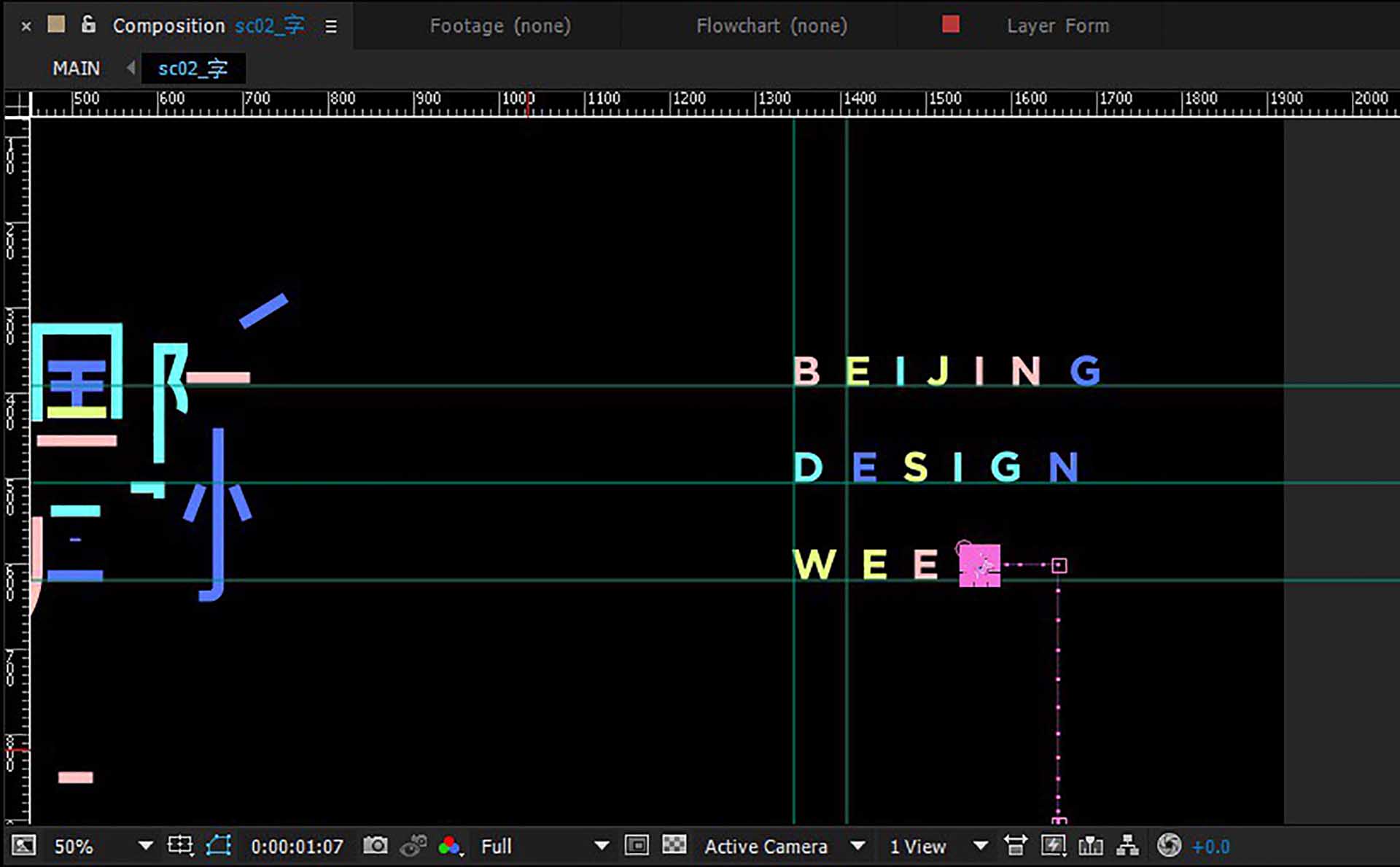Click the red Layer Form label swatch
The width and height of the screenshot is (1400, 867).
pos(951,24)
